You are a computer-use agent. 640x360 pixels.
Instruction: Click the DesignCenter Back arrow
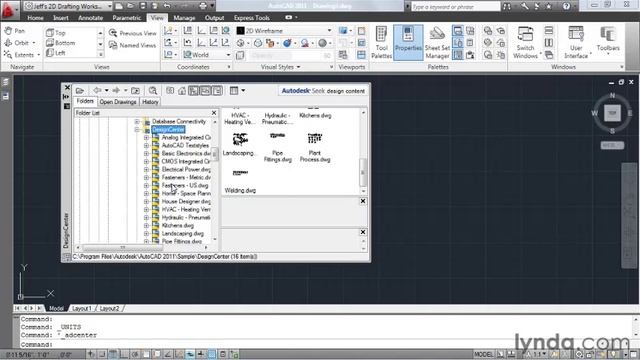coord(97,90)
